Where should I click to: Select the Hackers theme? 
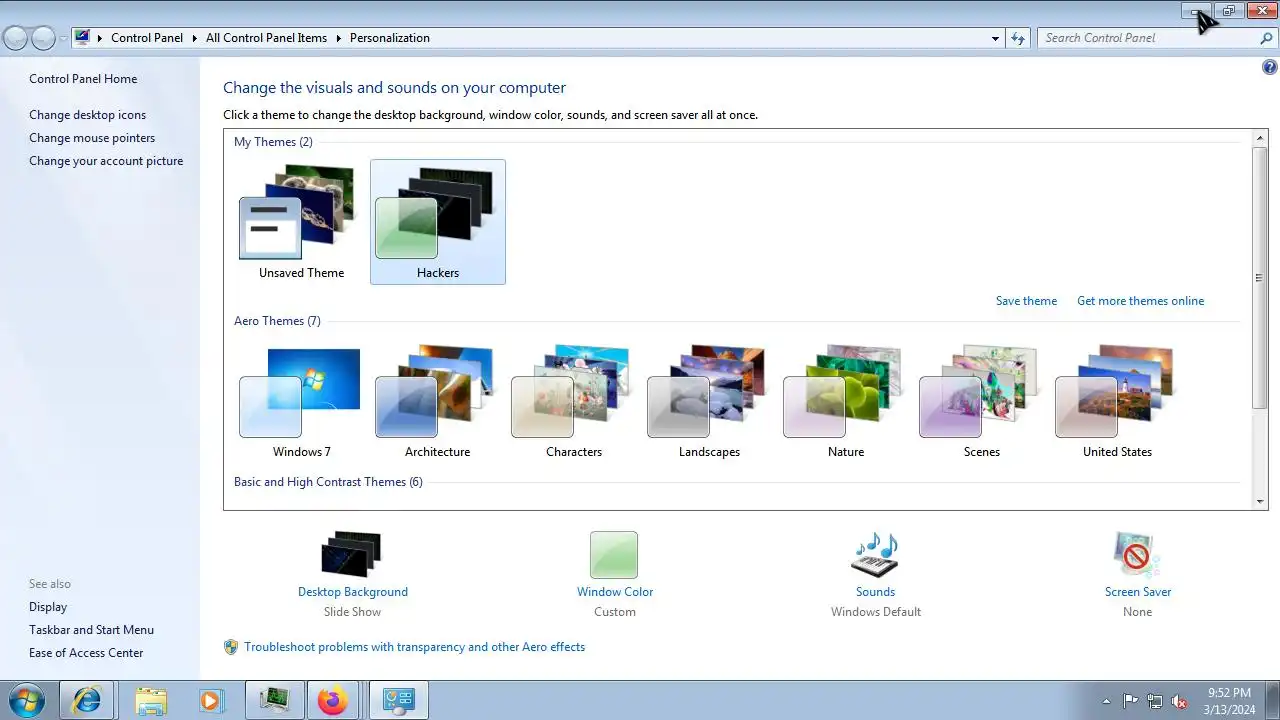click(x=438, y=222)
